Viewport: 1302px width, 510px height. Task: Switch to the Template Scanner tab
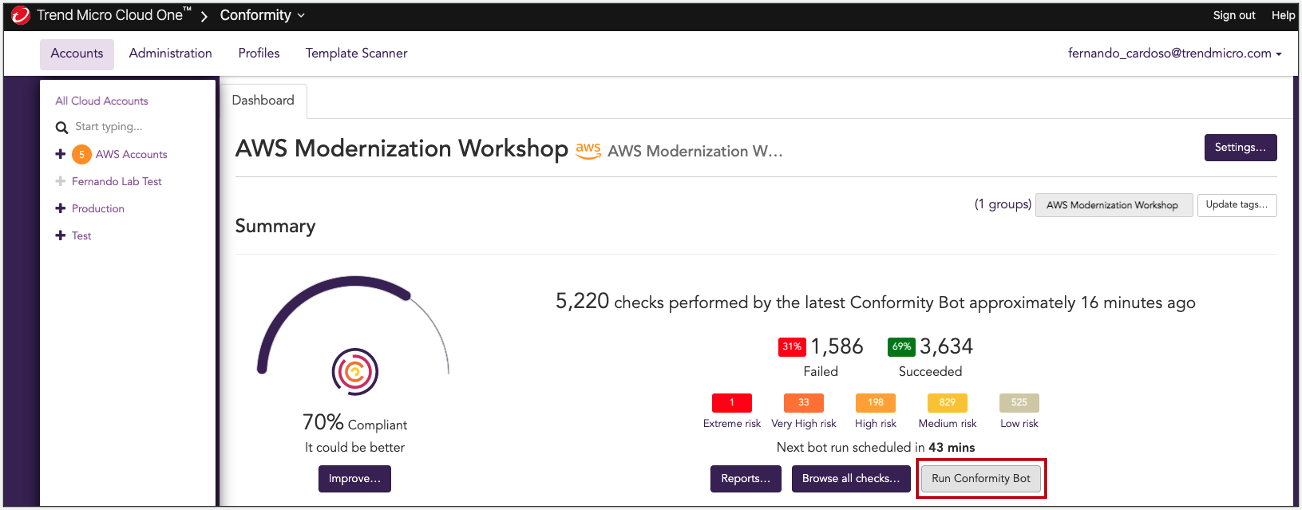(356, 53)
